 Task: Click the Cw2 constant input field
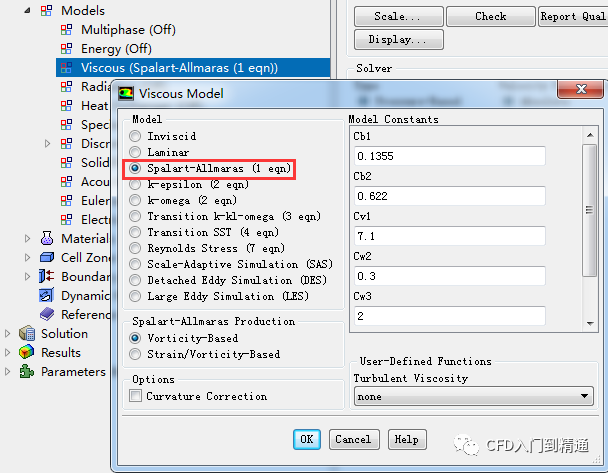[x=449, y=276]
